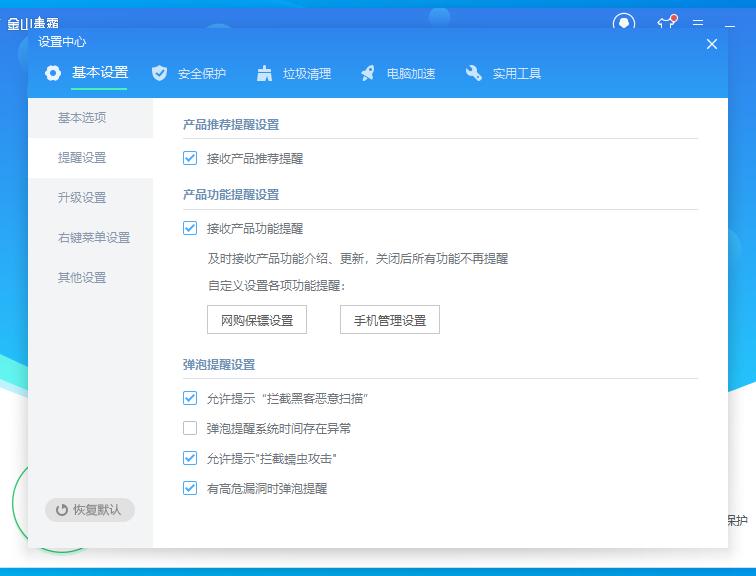This screenshot has width=756, height=576.
Task: Click the 弹泡提醒设置 heading
Action: [x=219, y=365]
